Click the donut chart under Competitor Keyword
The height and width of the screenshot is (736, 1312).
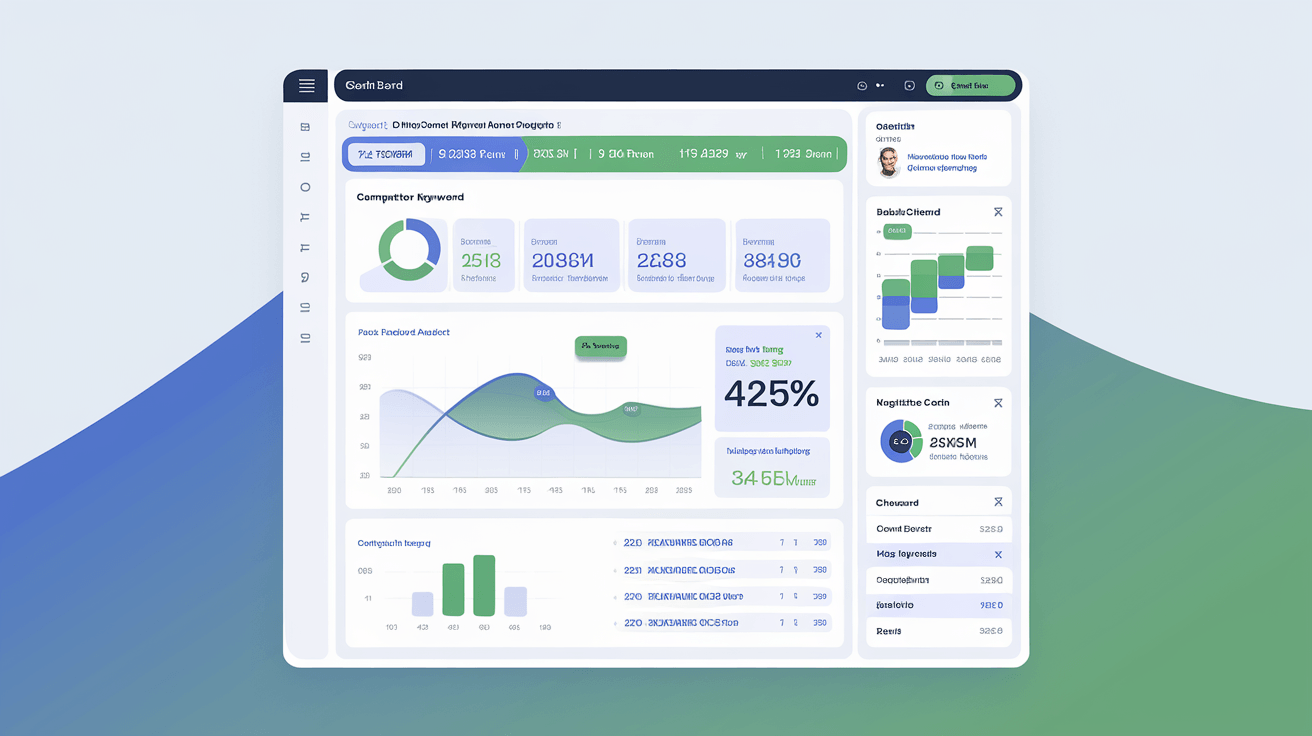tap(409, 250)
